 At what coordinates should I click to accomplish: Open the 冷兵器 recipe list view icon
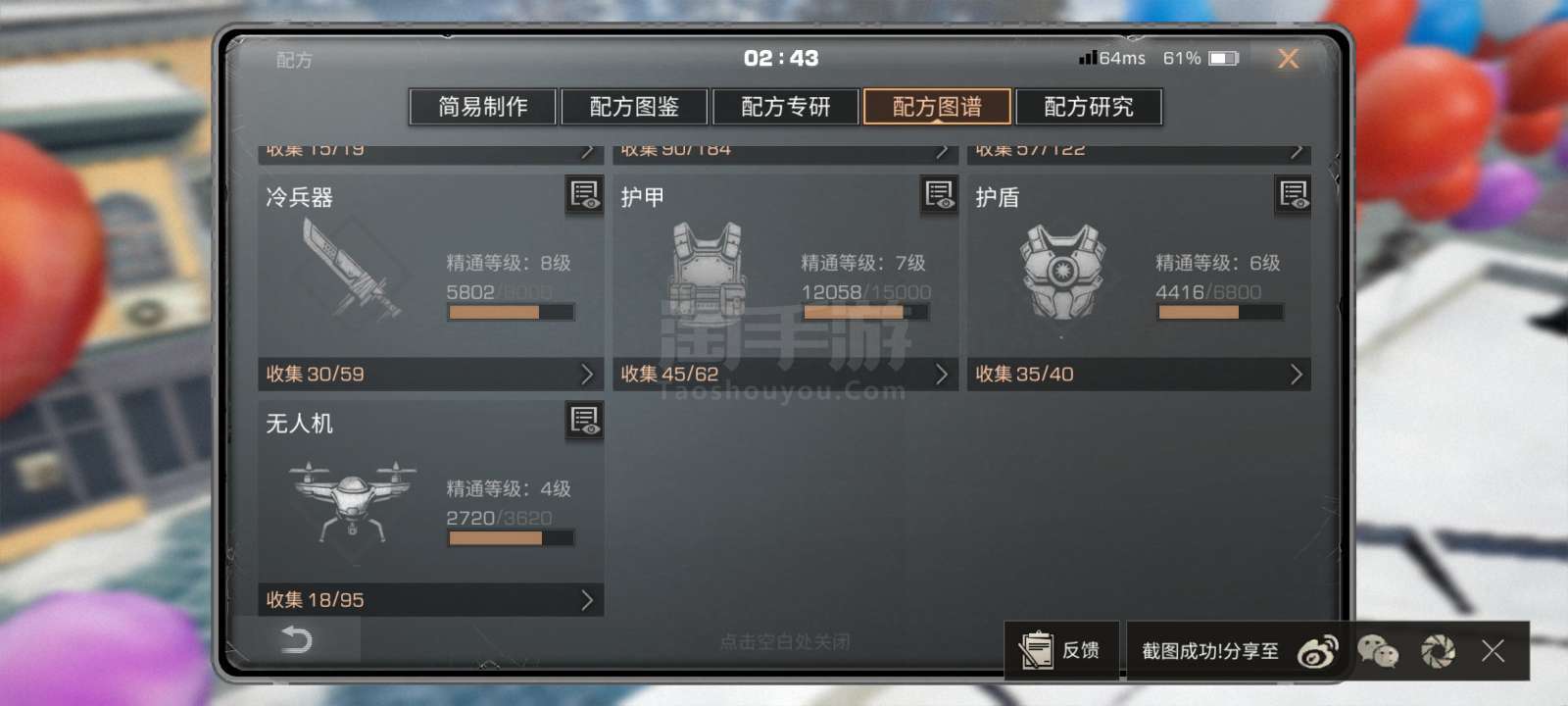pos(585,195)
